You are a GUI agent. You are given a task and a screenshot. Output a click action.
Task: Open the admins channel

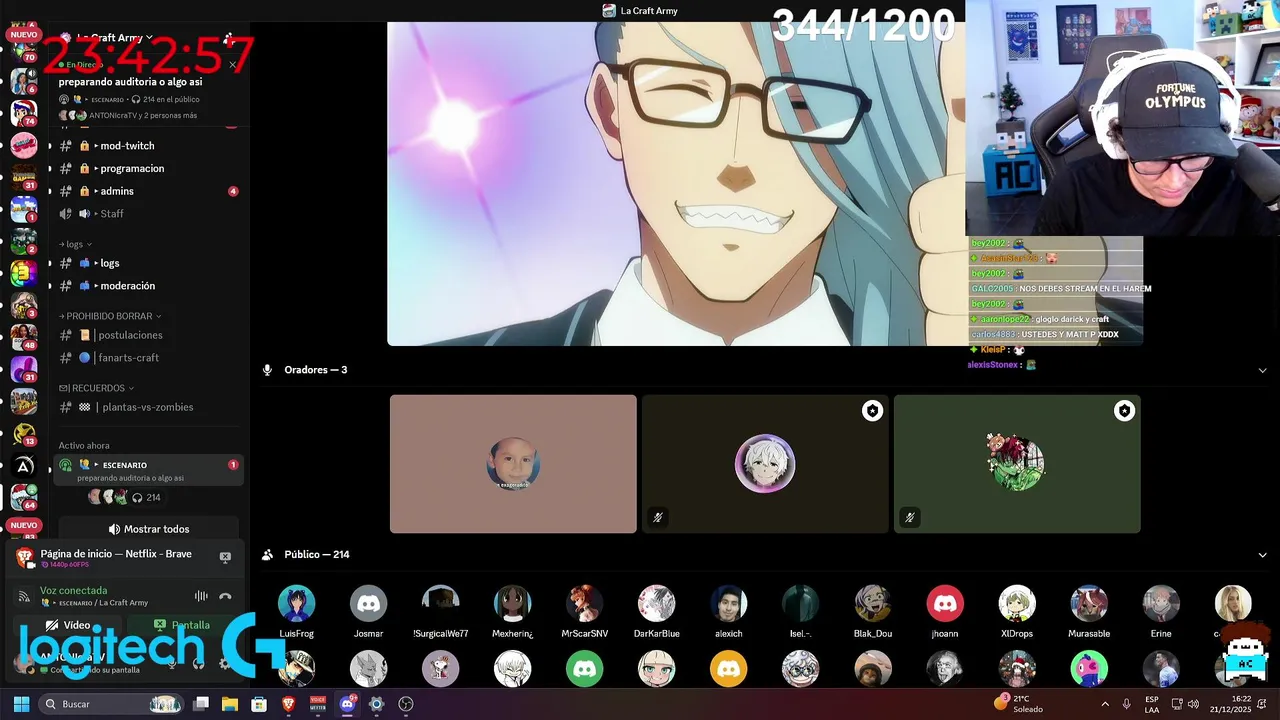click(x=147, y=191)
